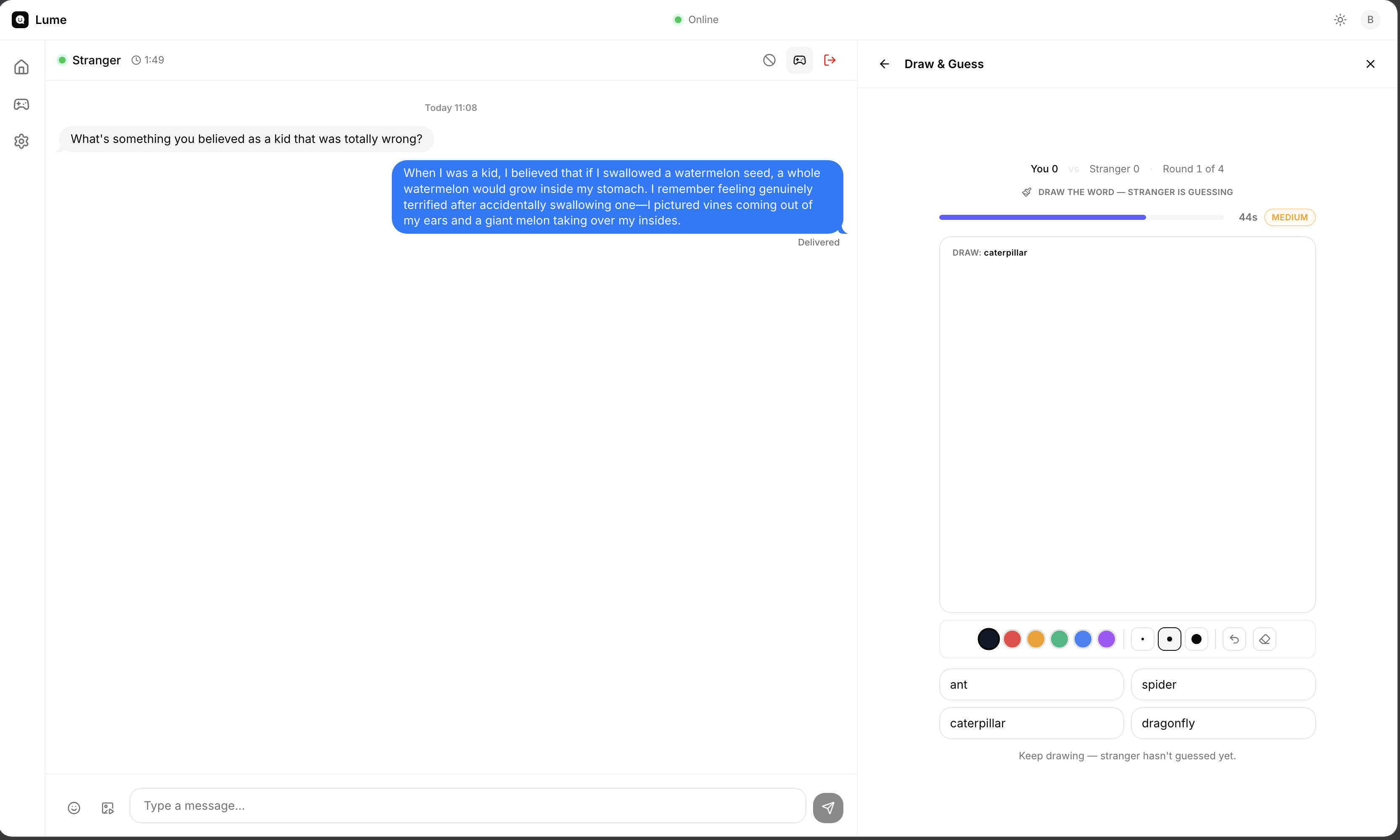Select the large brush size
This screenshot has height=840, width=1400.
(1196, 639)
